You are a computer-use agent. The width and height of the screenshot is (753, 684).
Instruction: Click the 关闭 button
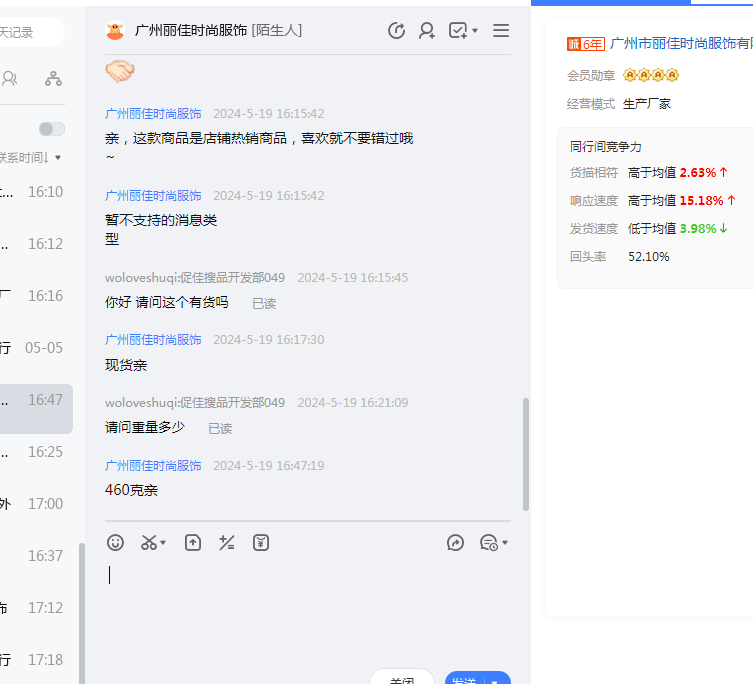[x=402, y=678]
